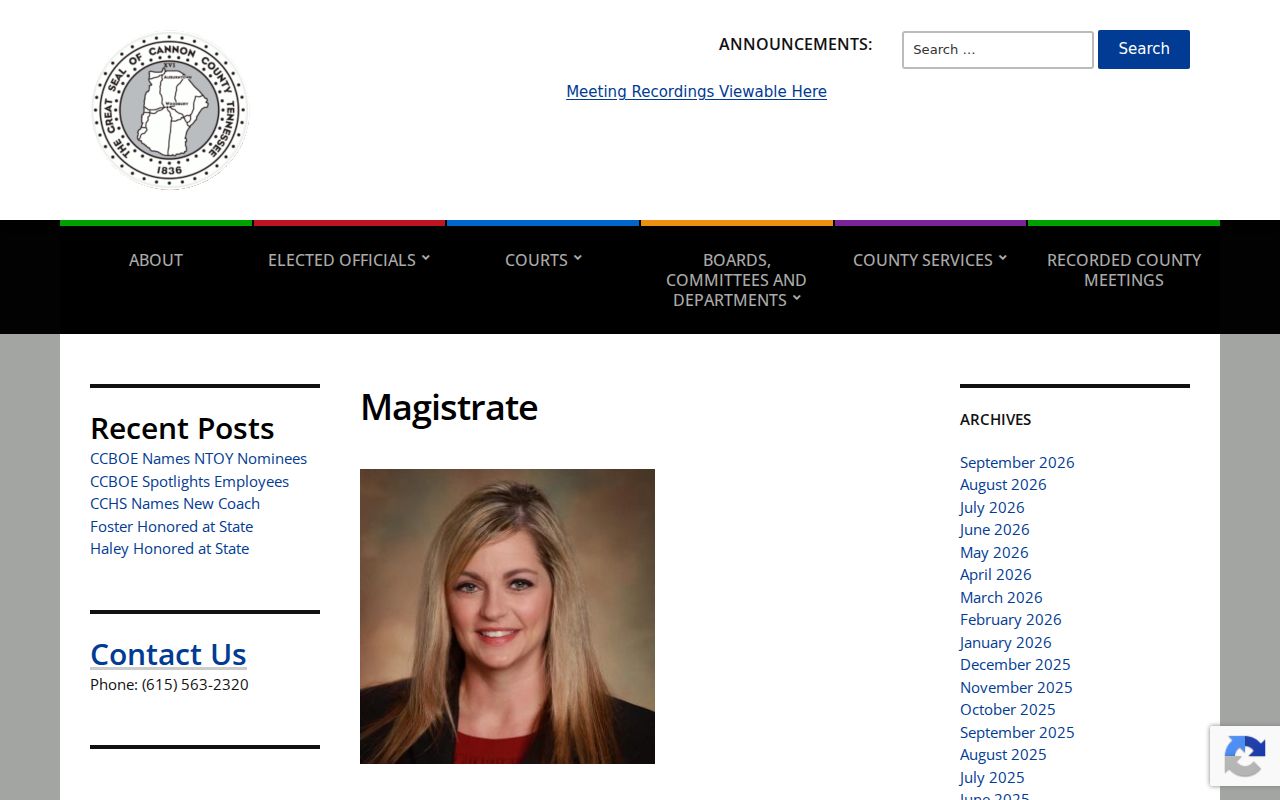This screenshot has width=1280, height=800.
Task: Open CCBOE Spotlights Employees post
Action: [189, 481]
